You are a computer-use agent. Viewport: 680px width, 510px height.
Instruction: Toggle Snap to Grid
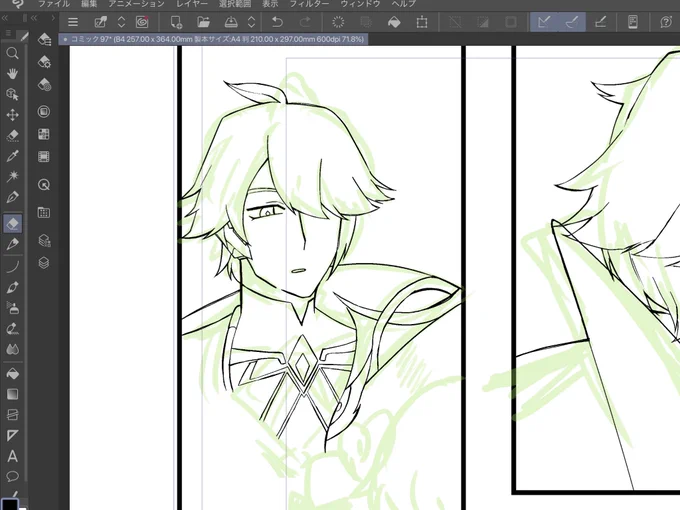tap(600, 22)
